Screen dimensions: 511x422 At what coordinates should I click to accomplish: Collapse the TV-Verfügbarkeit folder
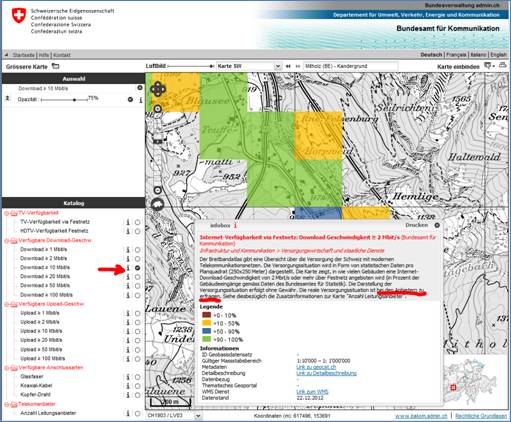[x=6, y=213]
